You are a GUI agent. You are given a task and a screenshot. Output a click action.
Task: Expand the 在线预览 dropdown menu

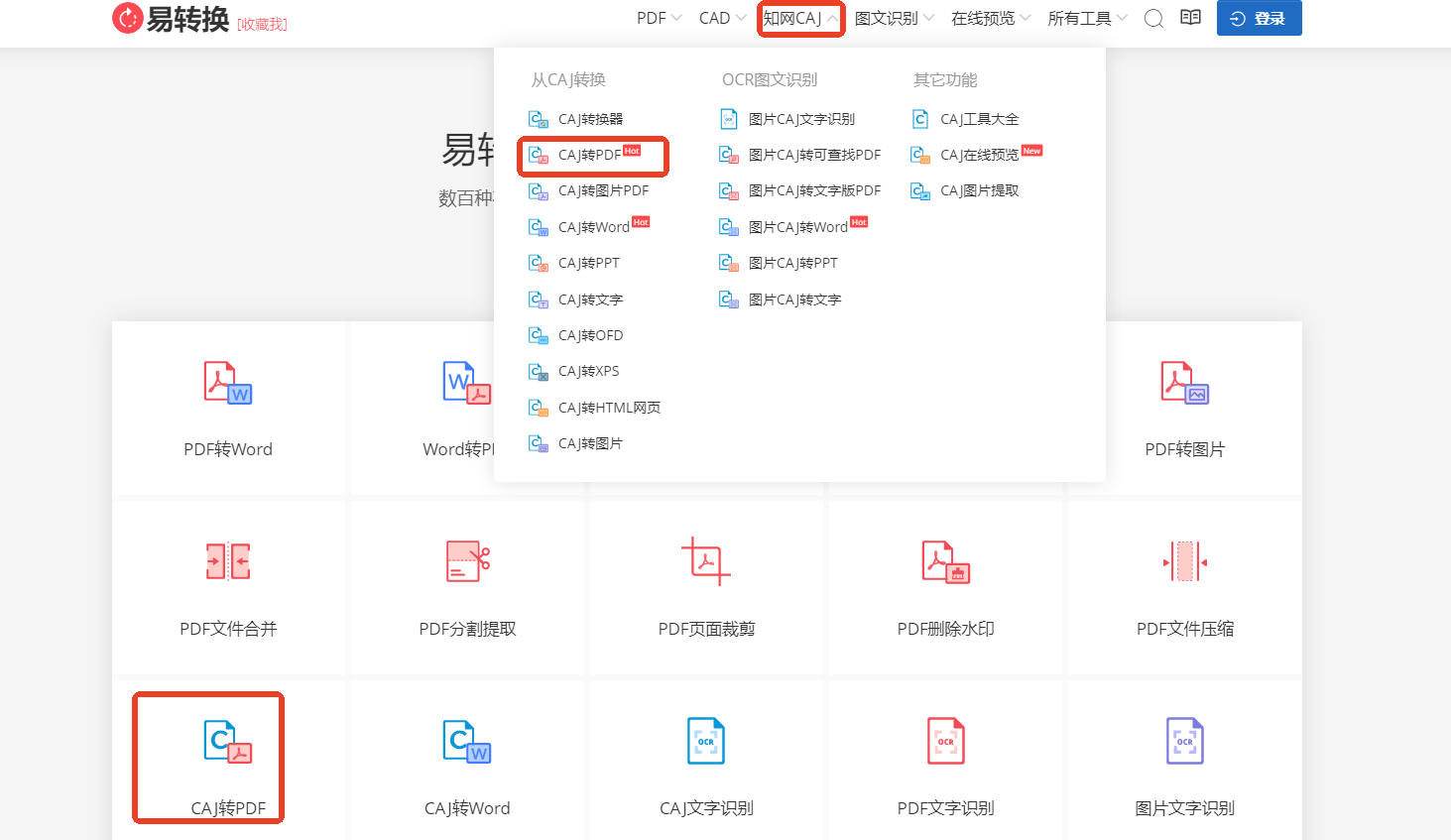991,18
